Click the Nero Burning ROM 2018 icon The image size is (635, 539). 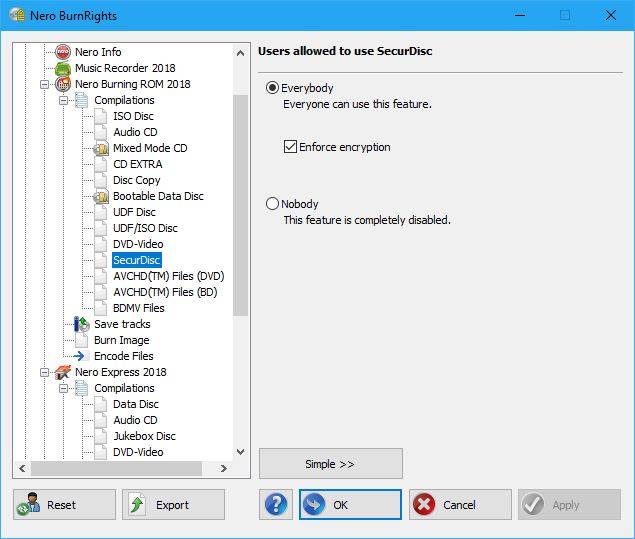[x=63, y=84]
